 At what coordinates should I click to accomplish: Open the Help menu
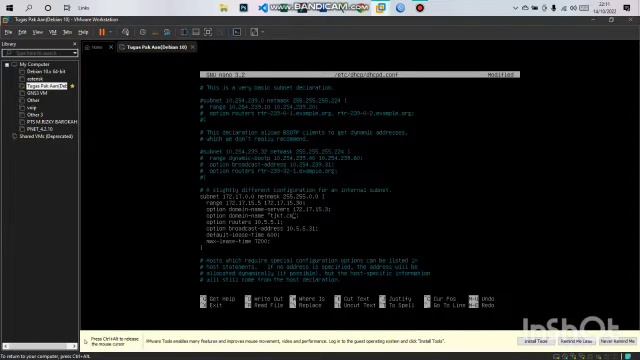(x=83, y=32)
